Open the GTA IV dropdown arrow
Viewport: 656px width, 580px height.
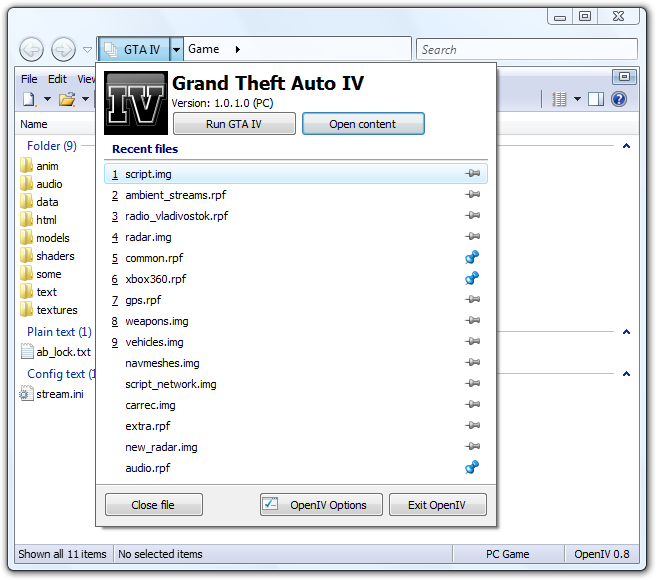[x=176, y=49]
